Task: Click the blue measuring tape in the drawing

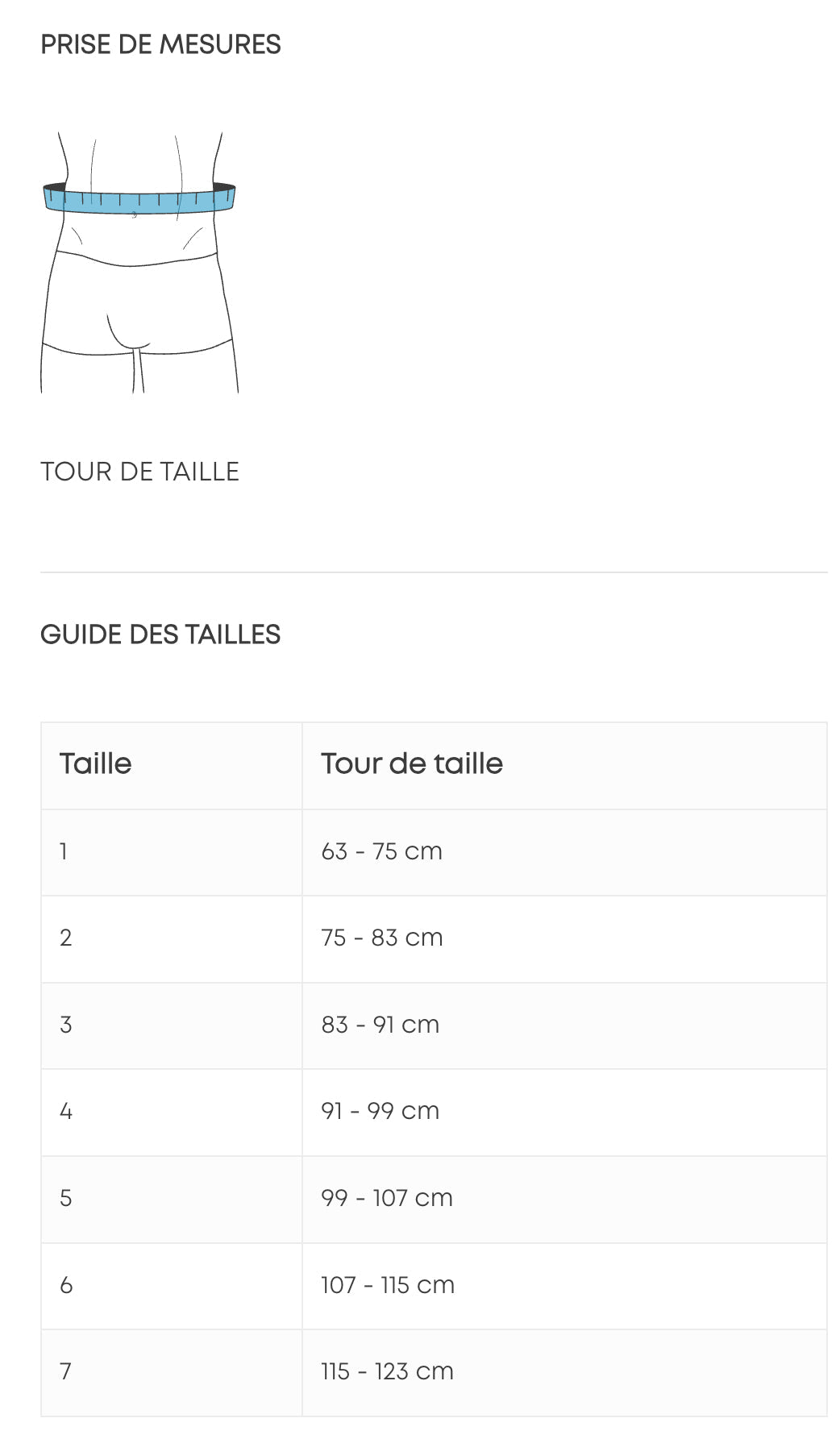Action: (139, 199)
